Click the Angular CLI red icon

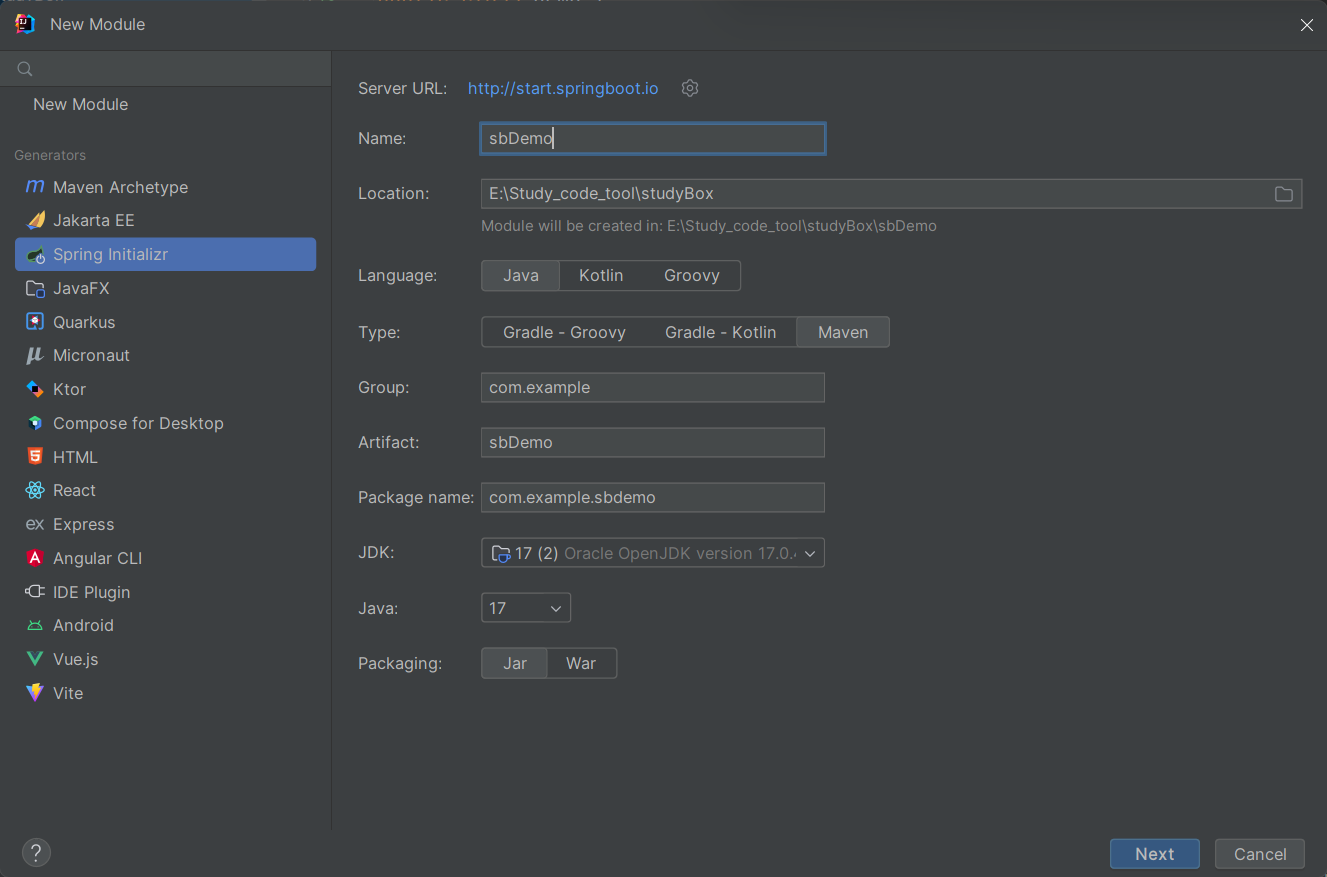pos(35,558)
